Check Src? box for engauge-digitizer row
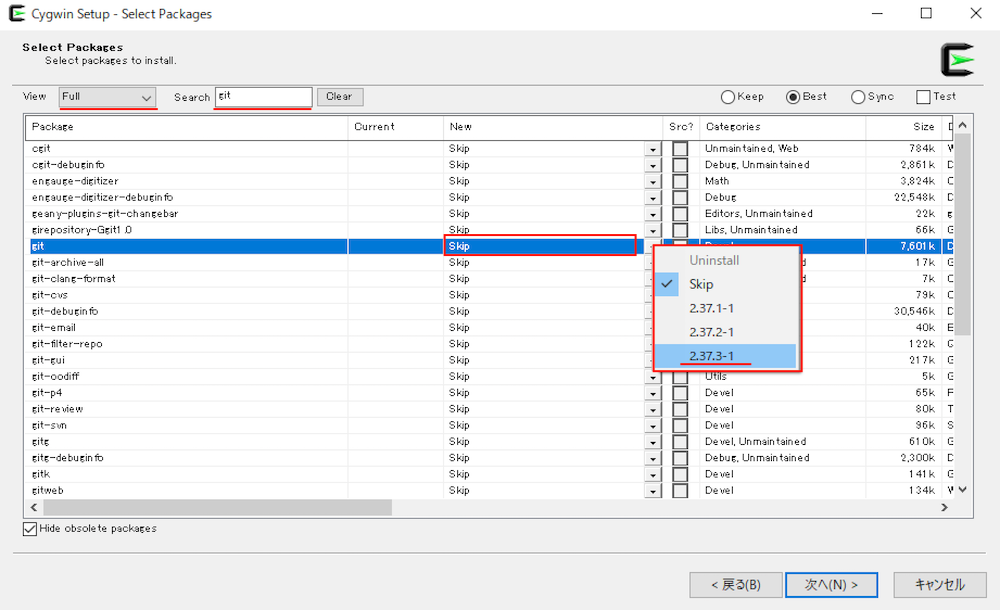Image resolution: width=1000 pixels, height=610 pixels. tap(680, 181)
